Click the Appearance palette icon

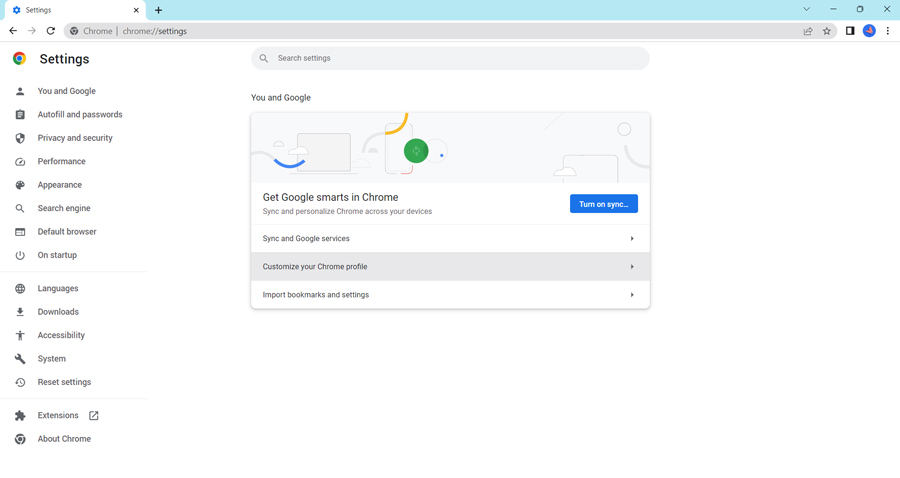[20, 185]
